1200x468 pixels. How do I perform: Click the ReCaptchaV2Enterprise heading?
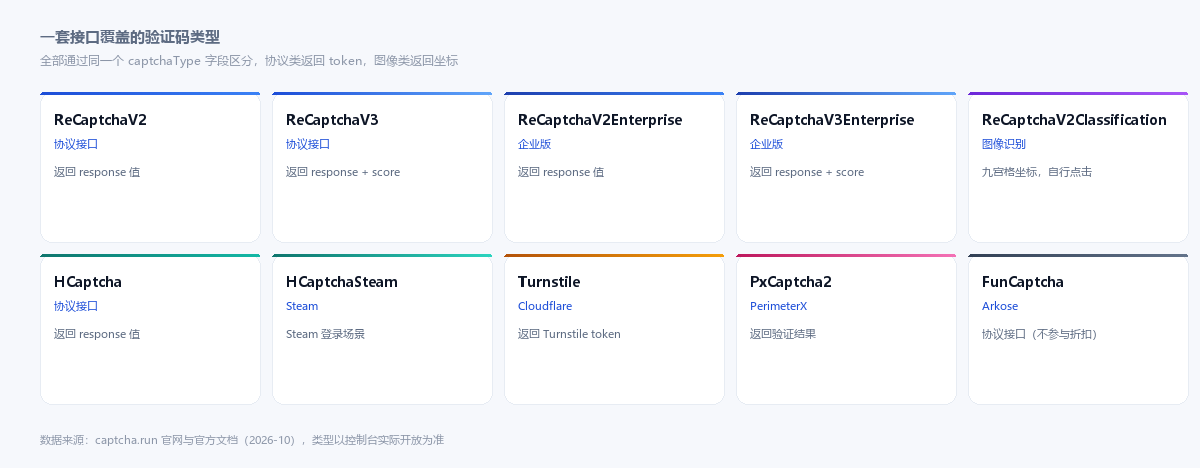[x=600, y=120]
